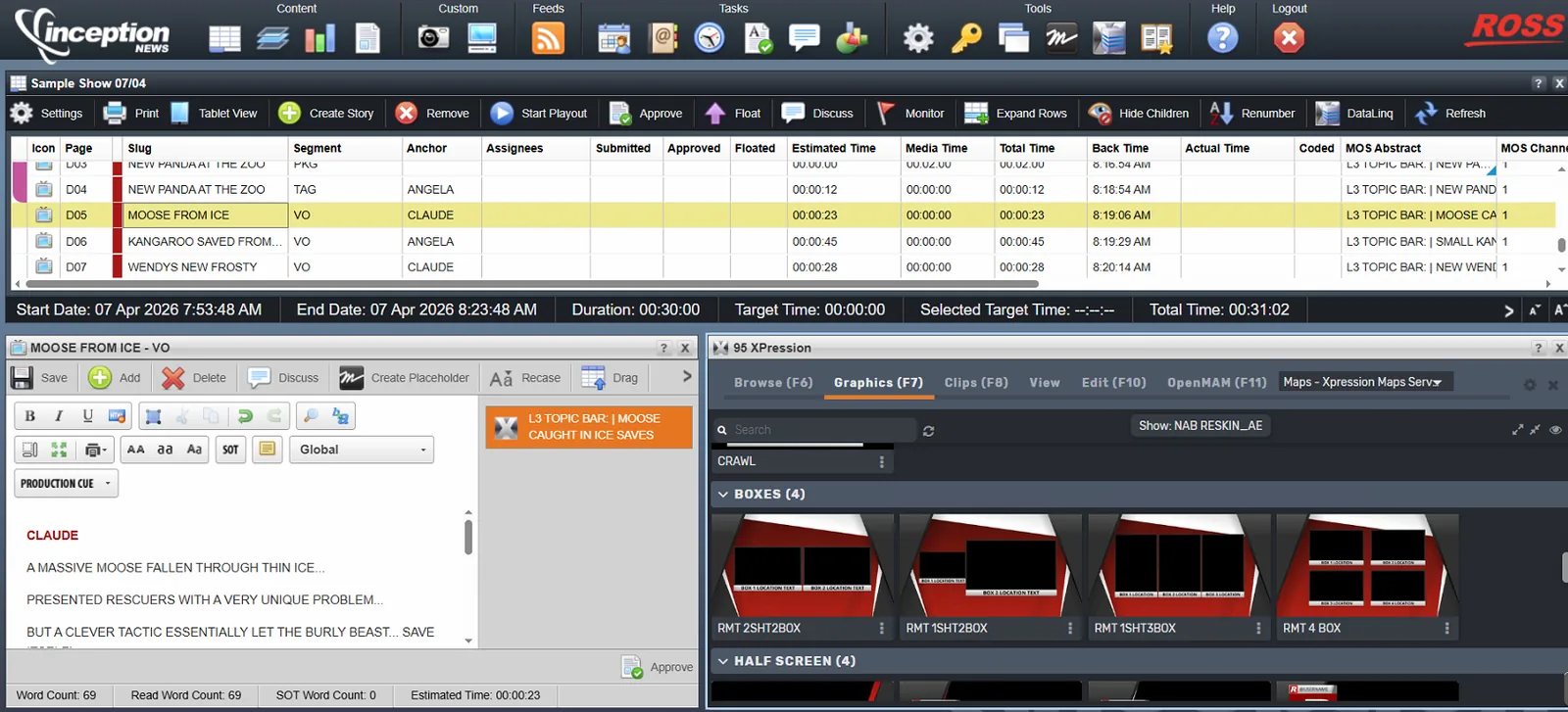This screenshot has width=1568, height=712.
Task: Open the Global style dropdown
Action: coord(361,450)
